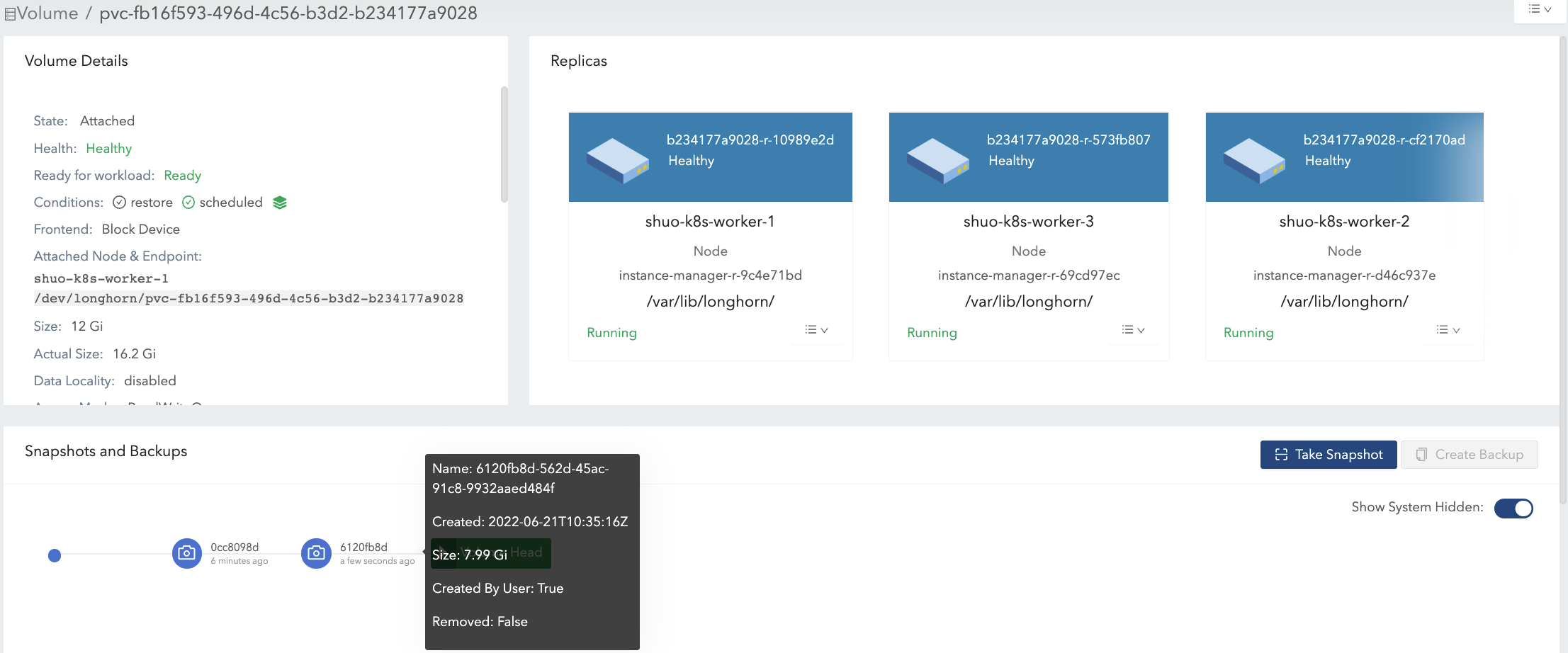The width and height of the screenshot is (1568, 653).
Task: Click the restore condition checkmark icon
Action: click(120, 203)
